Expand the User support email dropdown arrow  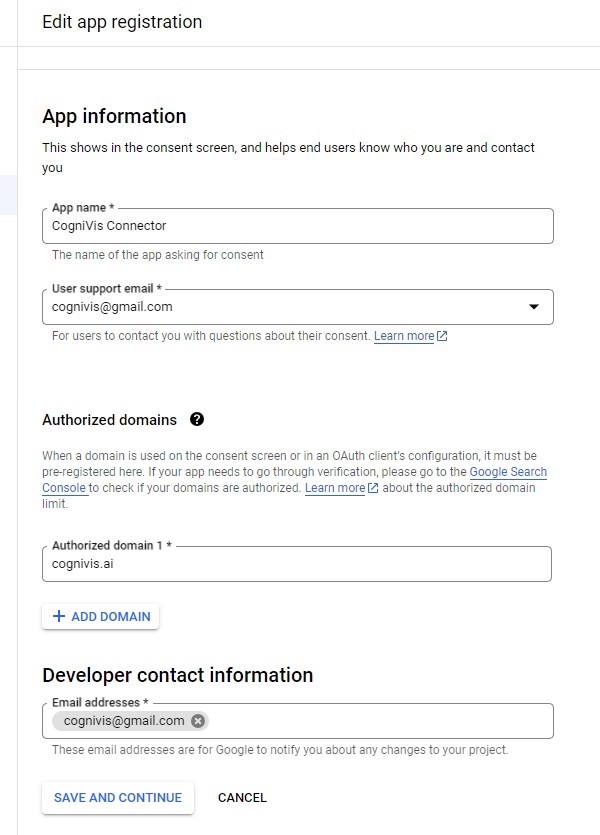pos(533,307)
